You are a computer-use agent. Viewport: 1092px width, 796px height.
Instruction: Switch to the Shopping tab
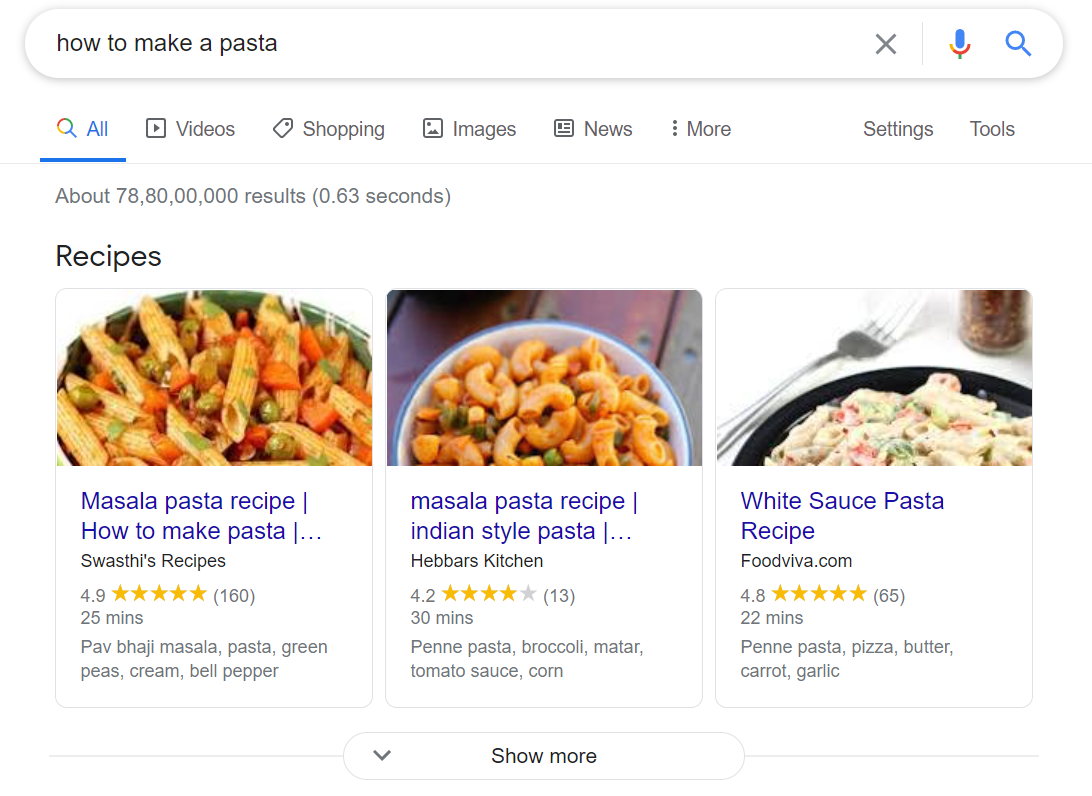click(328, 129)
